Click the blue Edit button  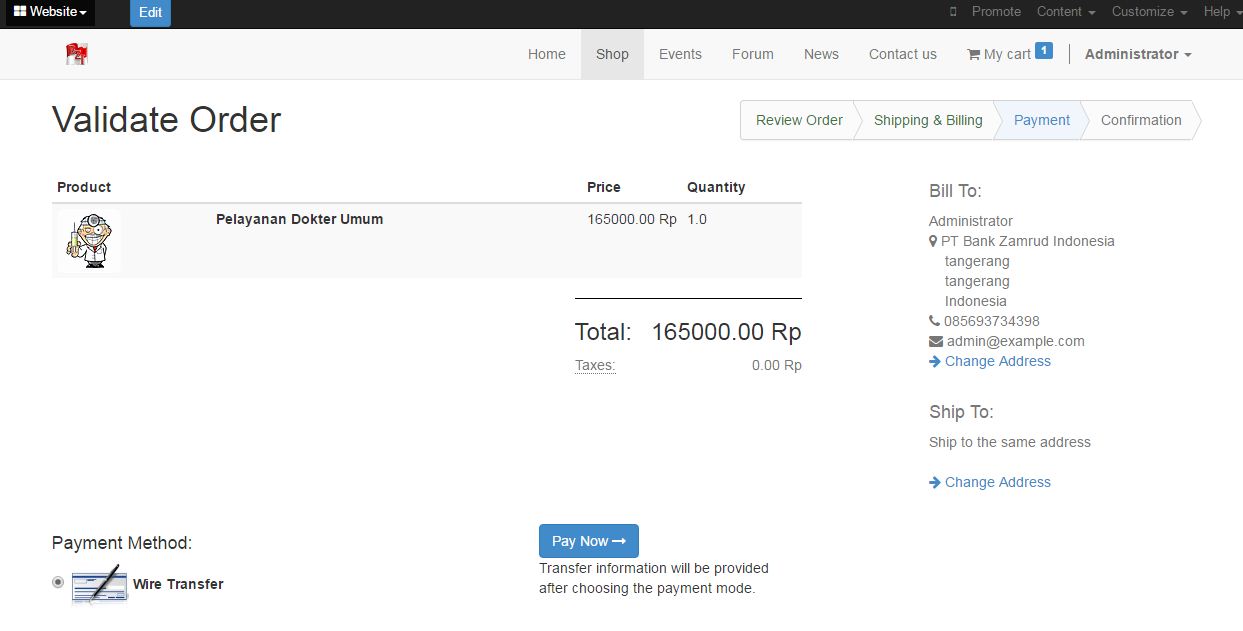(x=150, y=13)
